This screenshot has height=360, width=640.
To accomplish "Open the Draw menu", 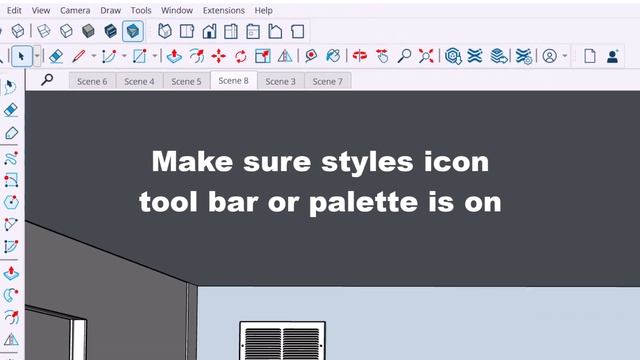I will pyautogui.click(x=111, y=10).
